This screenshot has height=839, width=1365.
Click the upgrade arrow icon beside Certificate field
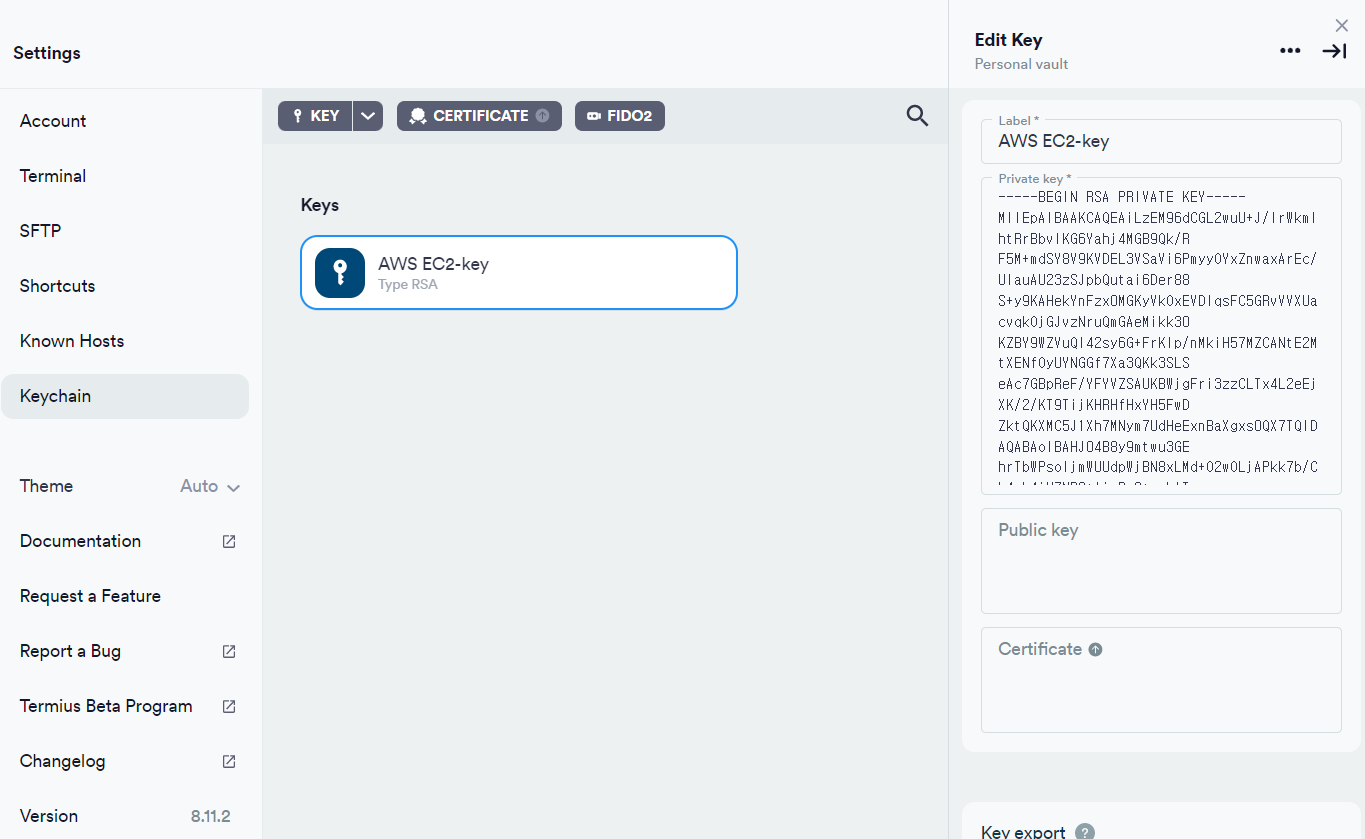(1095, 649)
